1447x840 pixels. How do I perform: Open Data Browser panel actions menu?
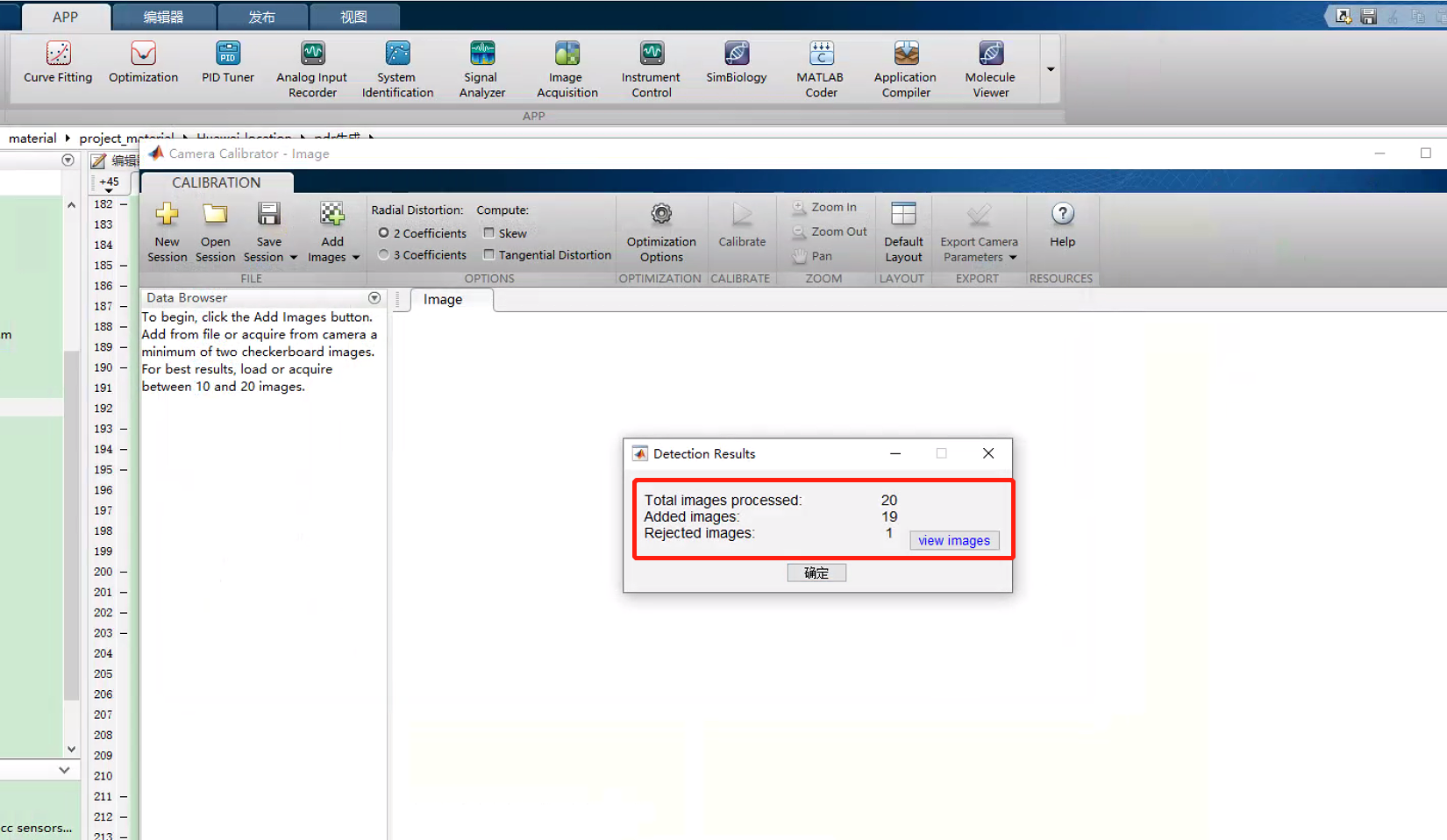click(374, 298)
